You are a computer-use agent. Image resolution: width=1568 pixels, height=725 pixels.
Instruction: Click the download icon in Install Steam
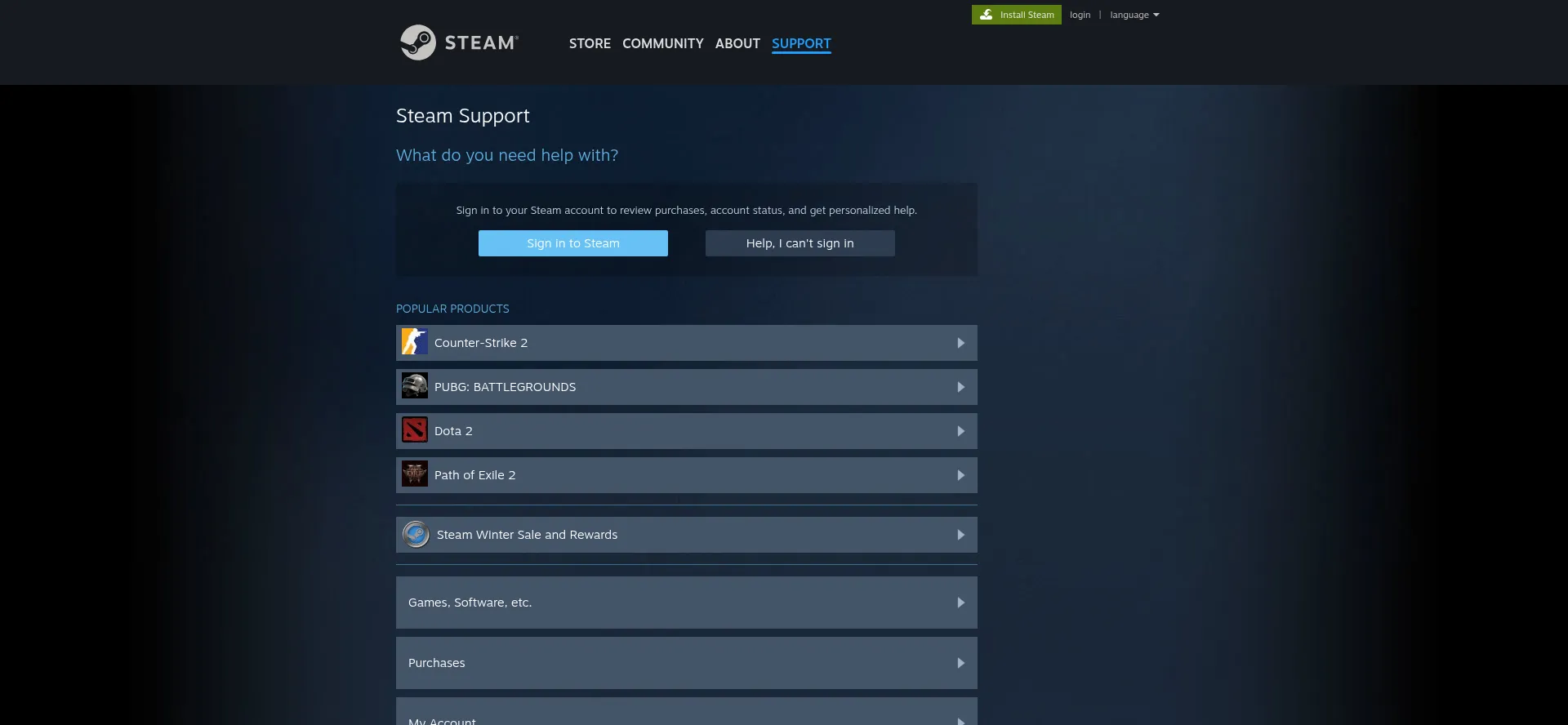(x=987, y=15)
